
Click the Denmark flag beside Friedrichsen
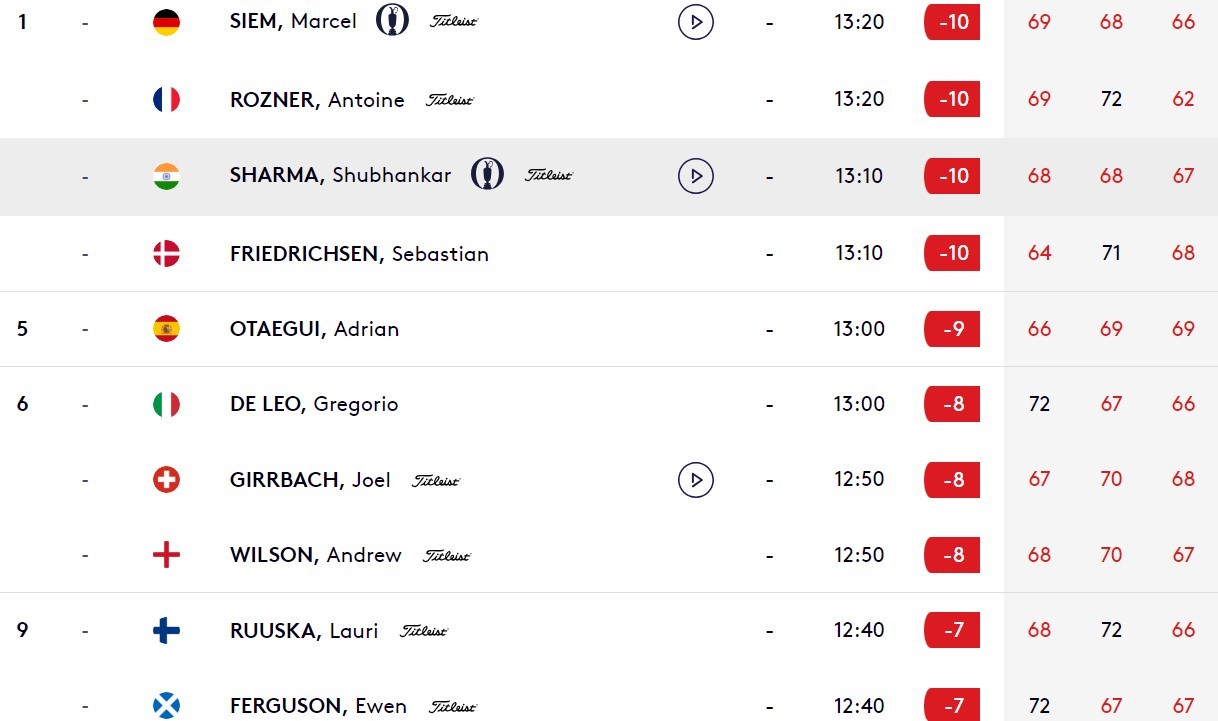(166, 253)
